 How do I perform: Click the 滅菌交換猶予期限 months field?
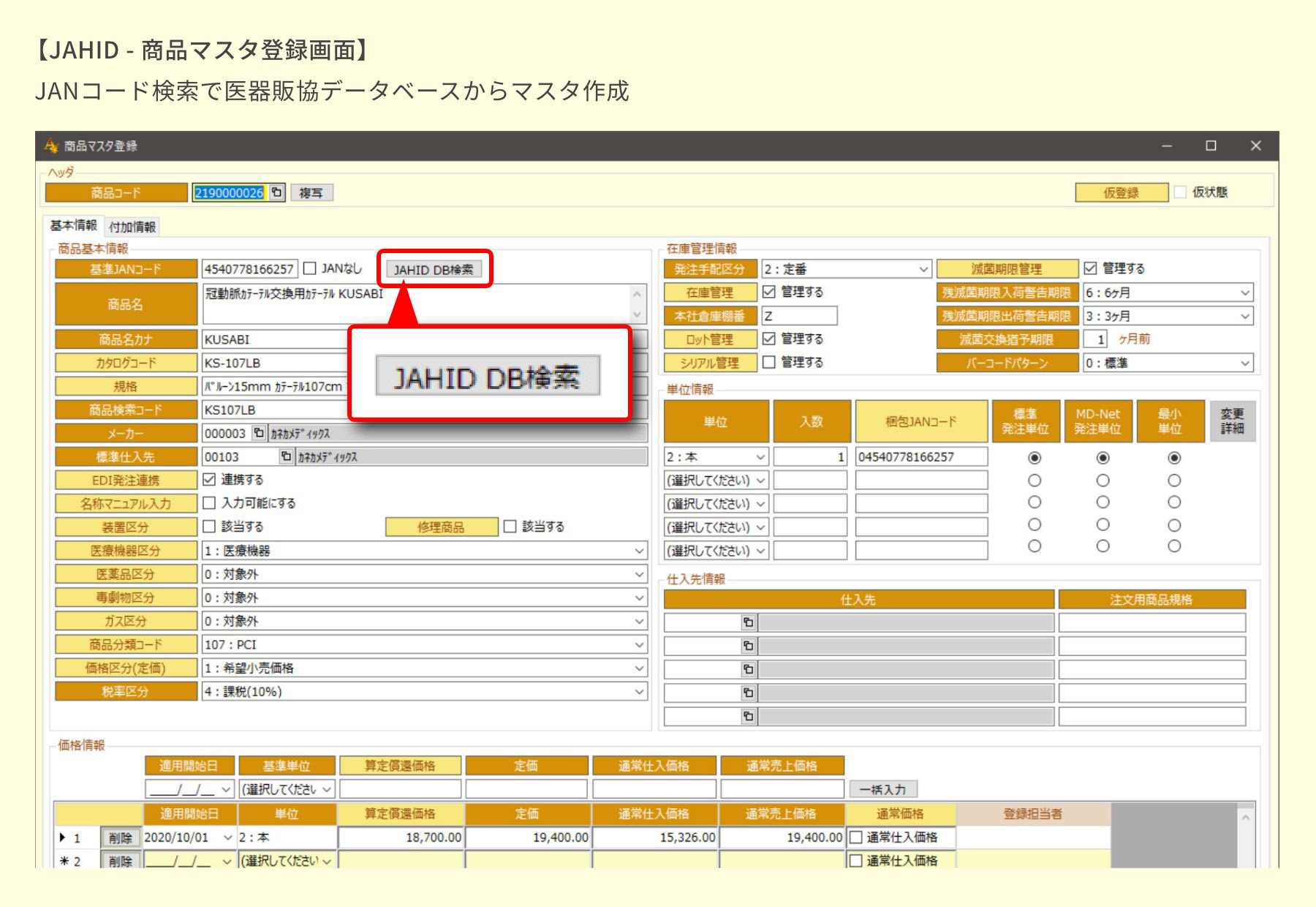(1095, 339)
